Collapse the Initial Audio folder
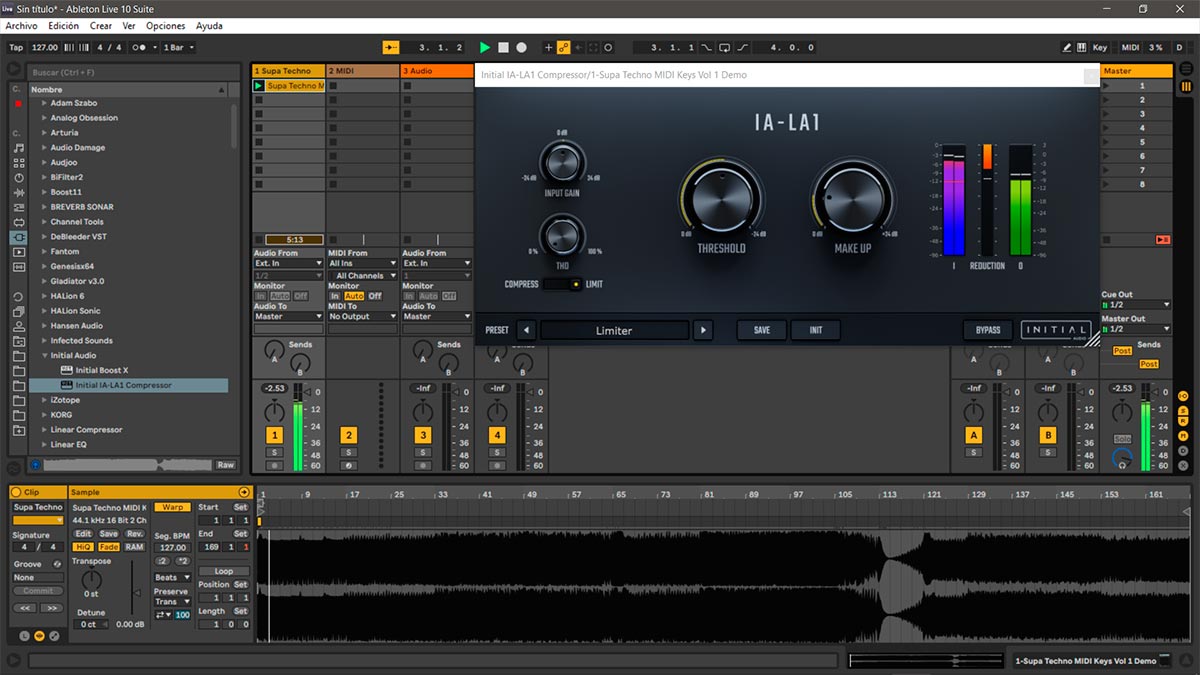 [44, 355]
